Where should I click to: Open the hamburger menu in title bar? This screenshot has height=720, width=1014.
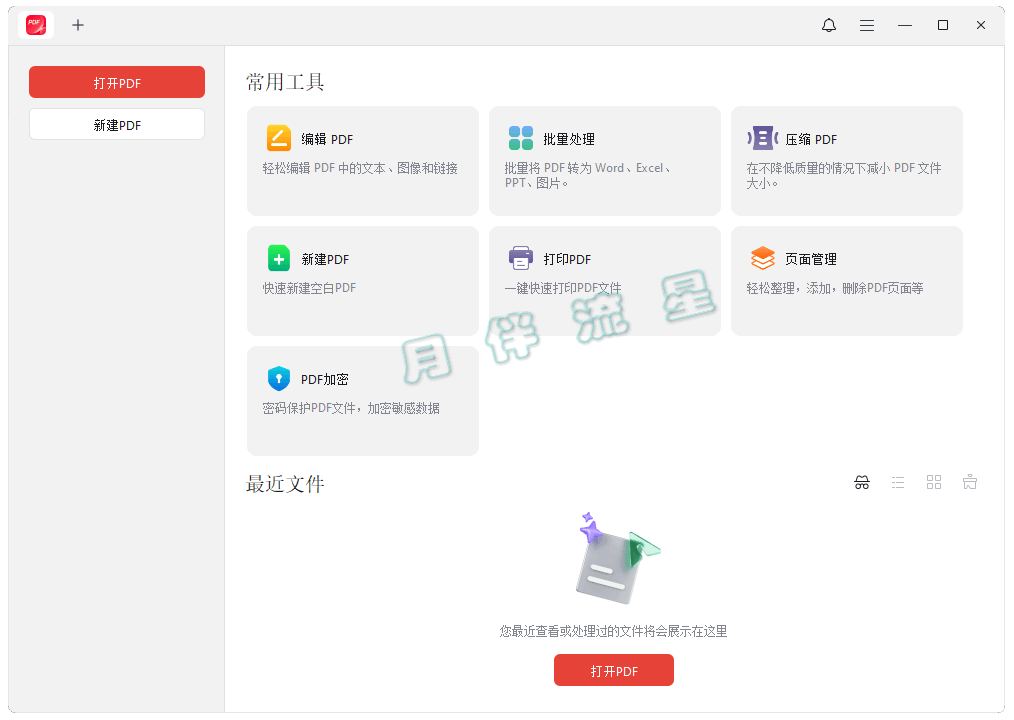point(867,25)
